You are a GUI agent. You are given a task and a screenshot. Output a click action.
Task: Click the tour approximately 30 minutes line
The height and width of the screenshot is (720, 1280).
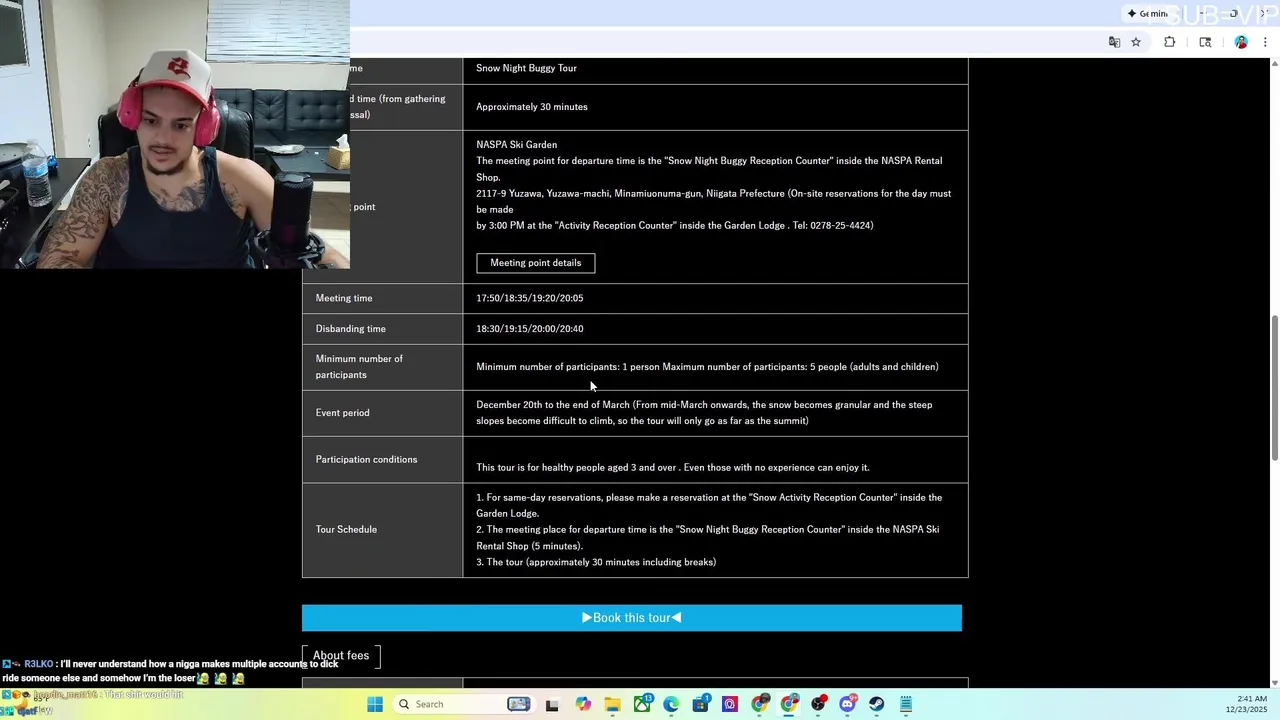point(596,562)
